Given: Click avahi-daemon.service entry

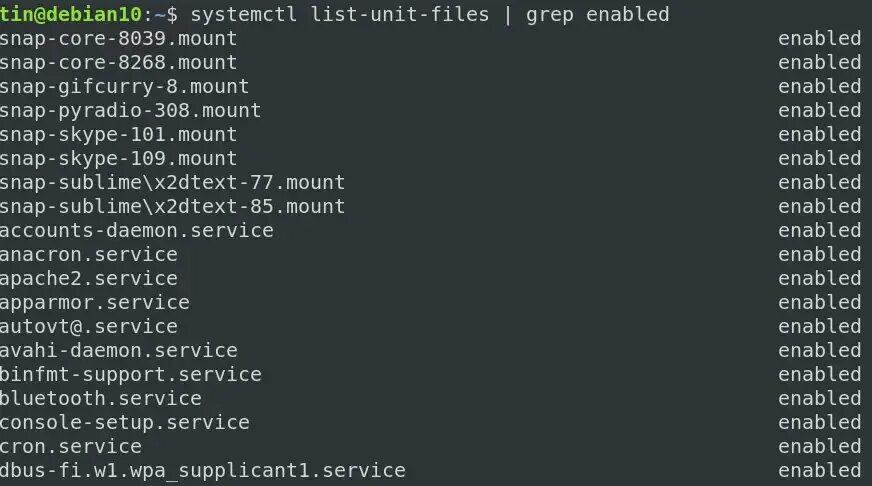Looking at the screenshot, I should pos(118,351).
